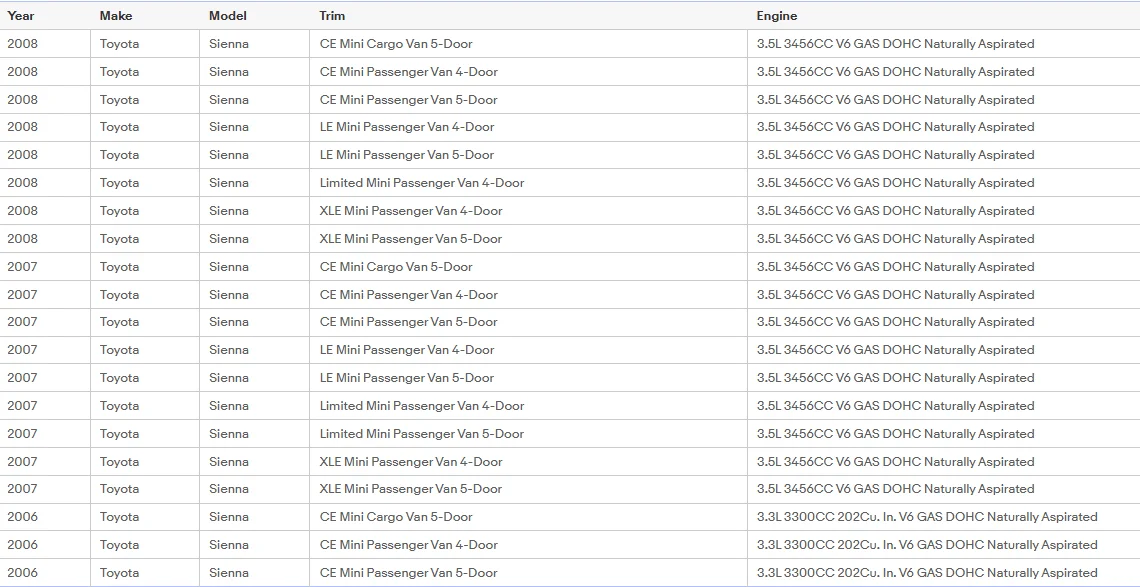Select 3.3L engine text in 2006 Passenger 4-Door row
The width and height of the screenshot is (1140, 587).
pyautogui.click(x=927, y=545)
